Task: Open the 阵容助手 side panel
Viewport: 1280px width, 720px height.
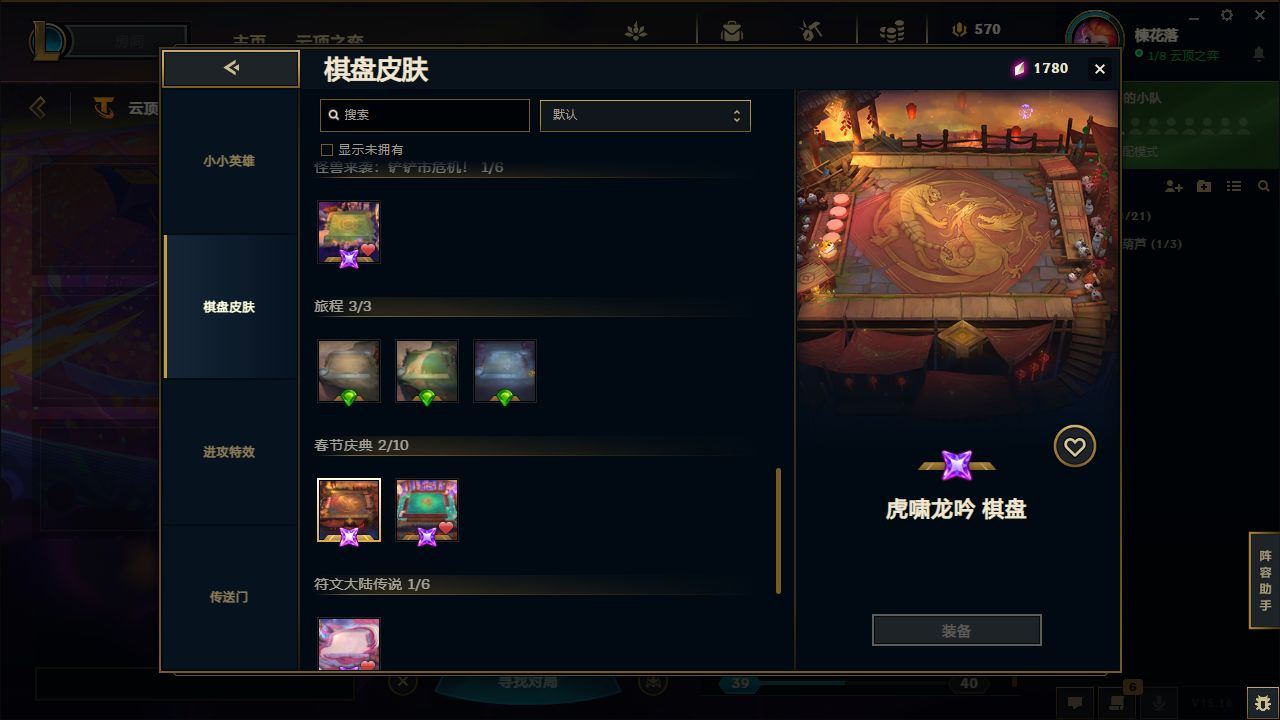Action: (1265, 580)
